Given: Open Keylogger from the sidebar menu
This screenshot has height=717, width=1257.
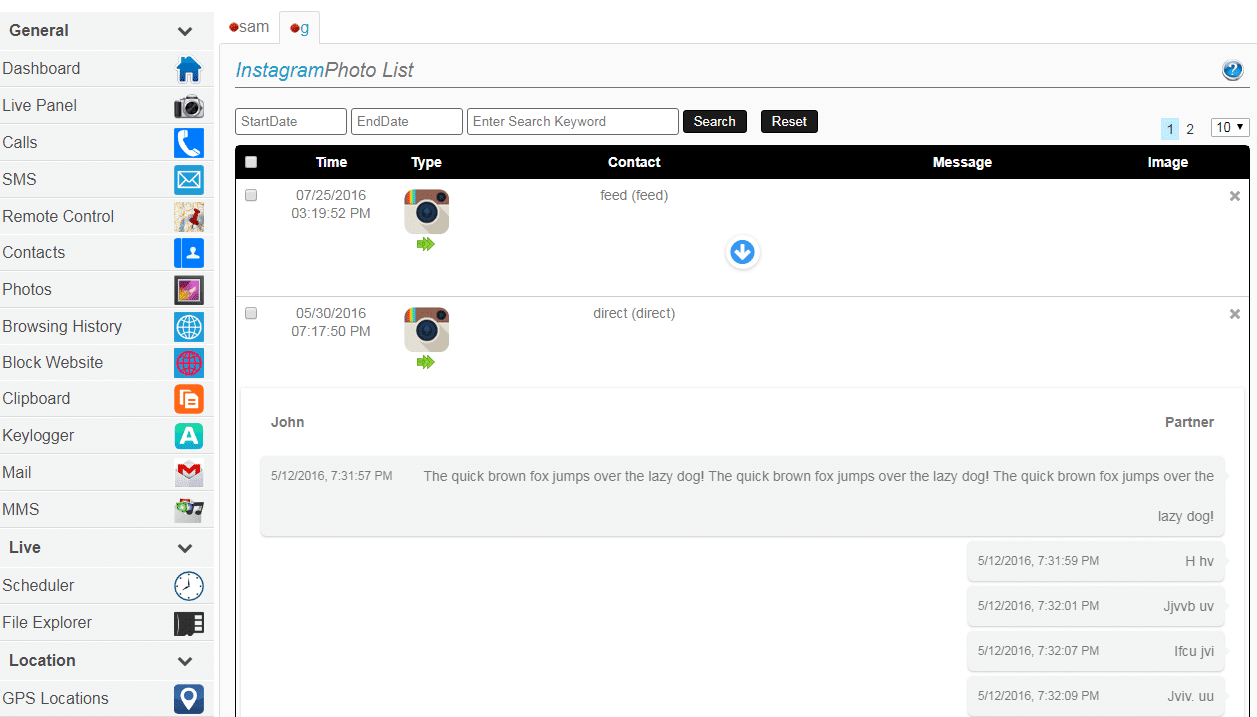Looking at the screenshot, I should [x=38, y=436].
